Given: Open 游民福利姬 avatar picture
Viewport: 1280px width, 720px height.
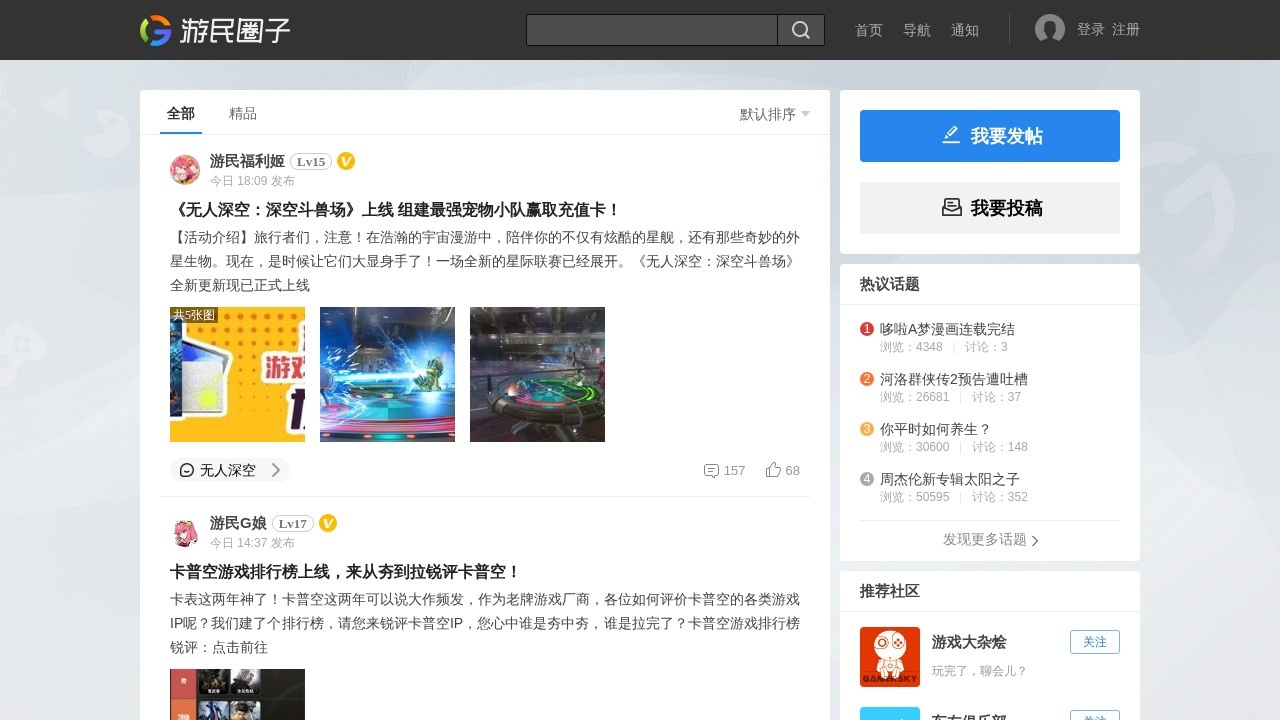Looking at the screenshot, I should coord(185,170).
